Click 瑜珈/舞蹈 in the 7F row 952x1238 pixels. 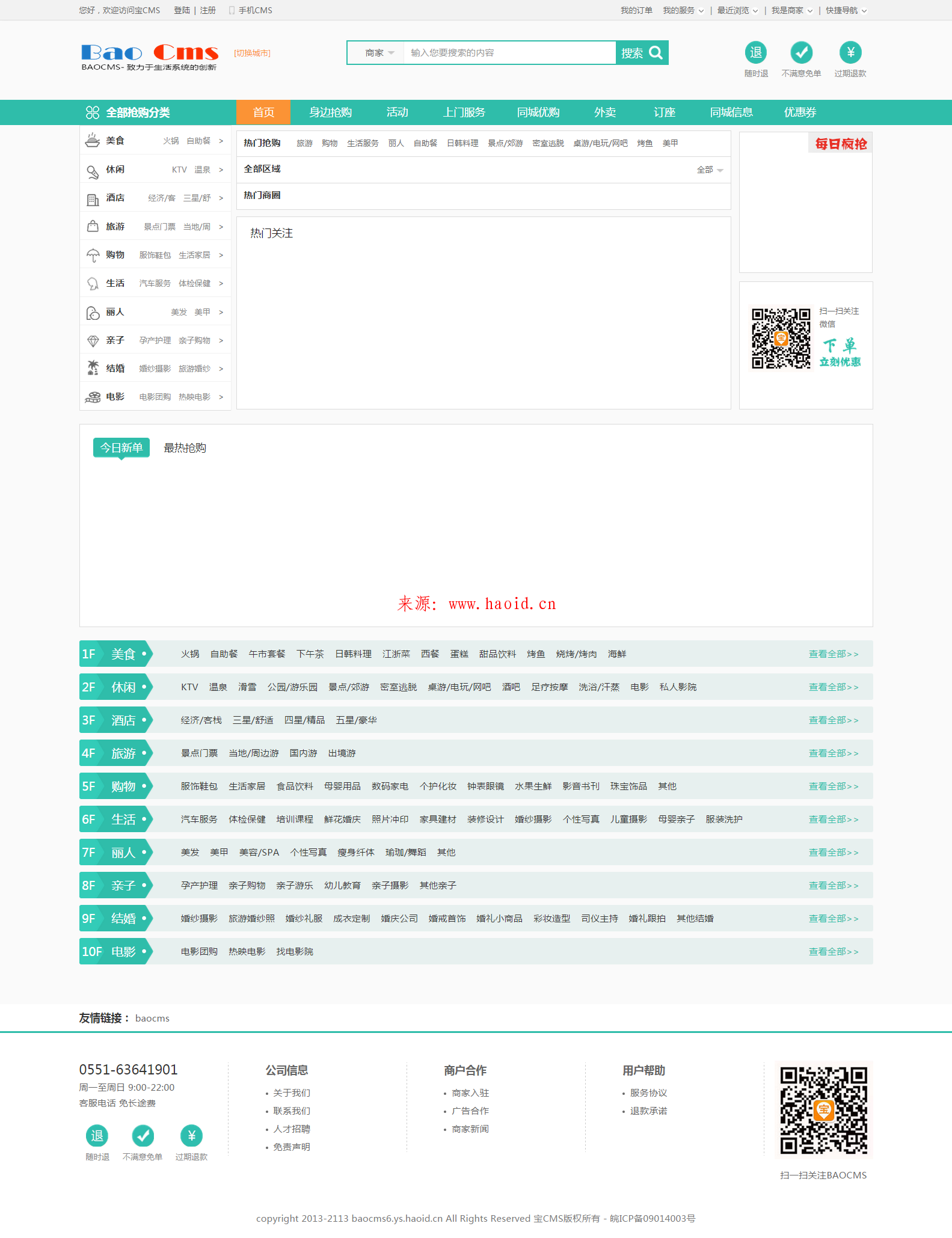point(405,853)
